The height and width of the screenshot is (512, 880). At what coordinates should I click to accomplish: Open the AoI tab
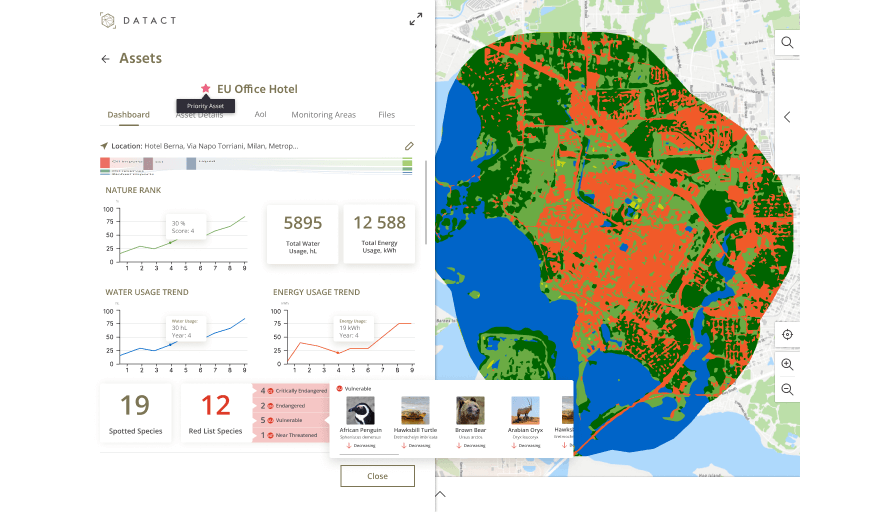(x=260, y=115)
